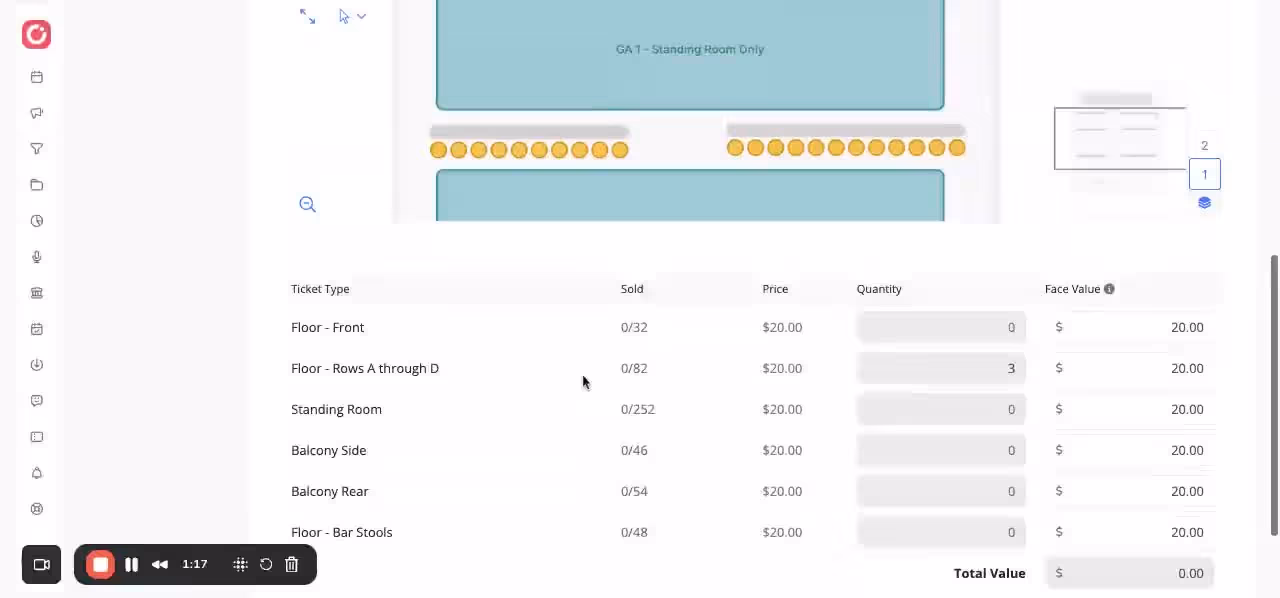
Task: Click Standing Room quantity field
Action: click(x=941, y=409)
